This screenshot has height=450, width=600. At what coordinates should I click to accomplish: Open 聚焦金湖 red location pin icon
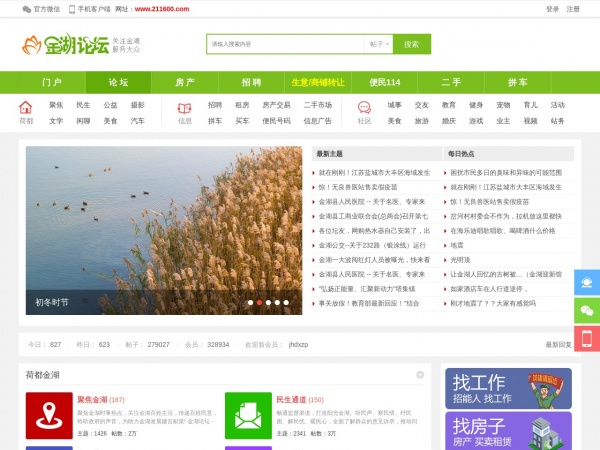[49, 415]
